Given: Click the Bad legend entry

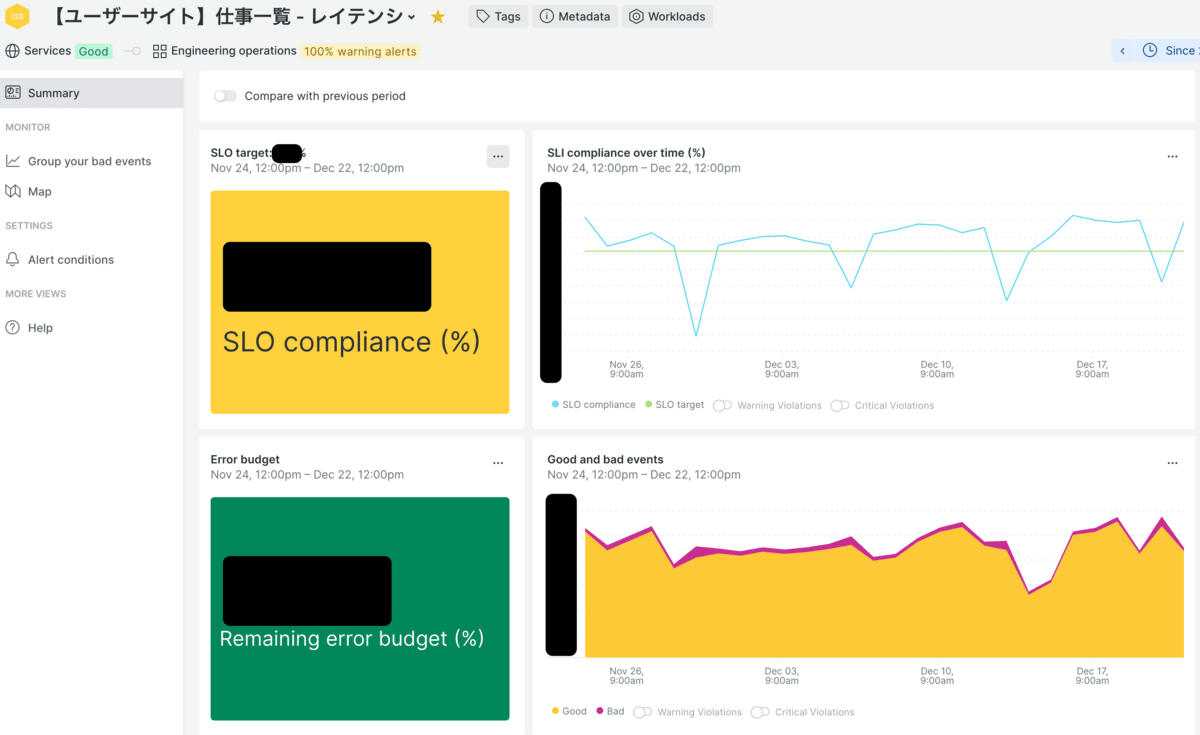Looking at the screenshot, I should pos(610,712).
